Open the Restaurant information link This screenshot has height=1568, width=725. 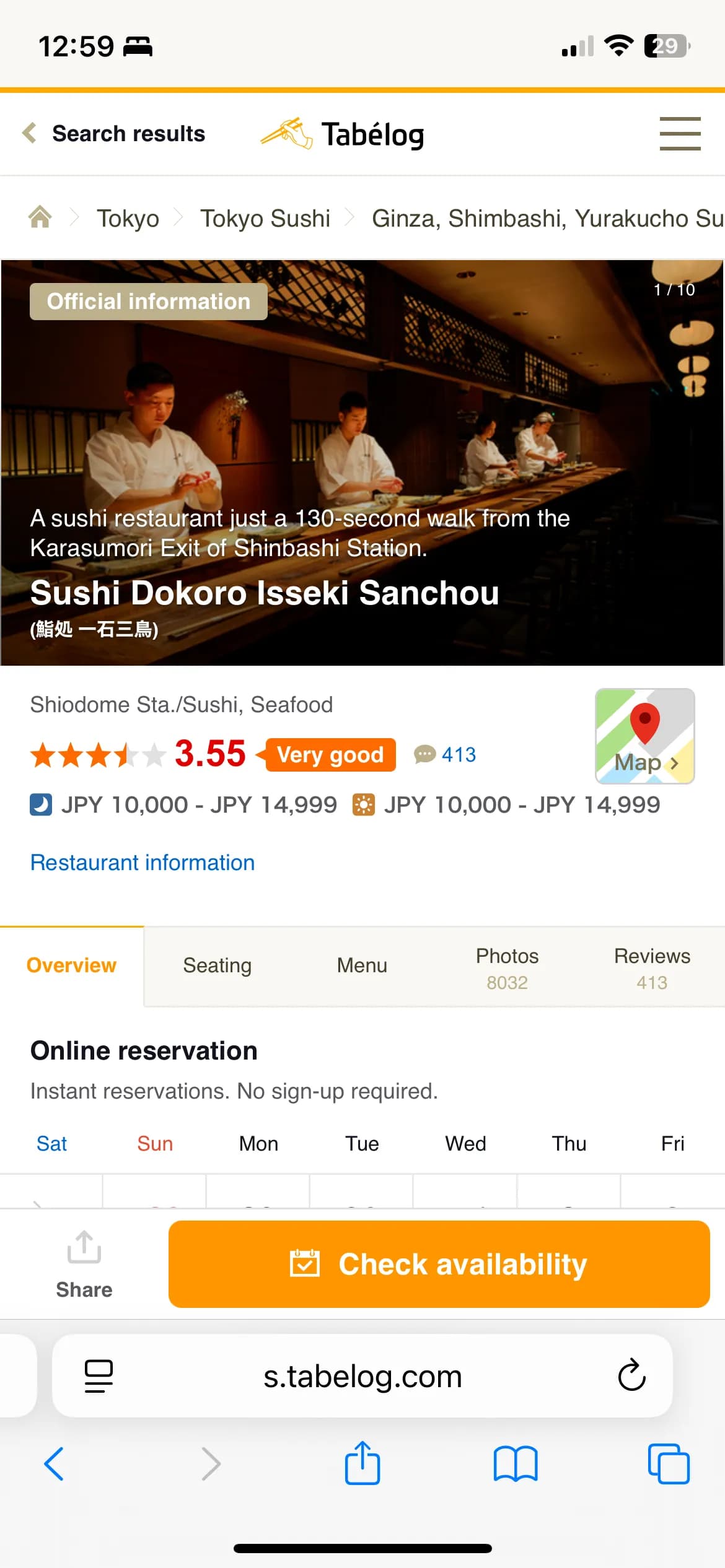[143, 863]
